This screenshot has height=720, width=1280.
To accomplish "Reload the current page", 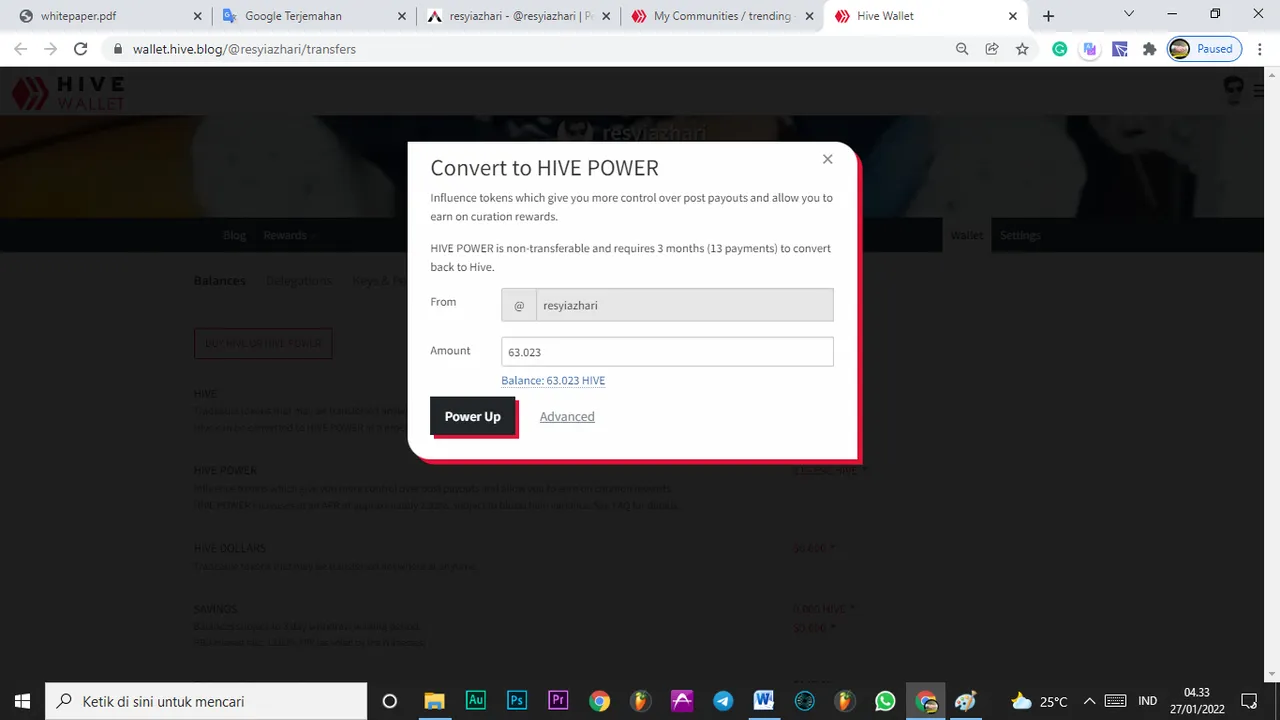I will tap(81, 49).
